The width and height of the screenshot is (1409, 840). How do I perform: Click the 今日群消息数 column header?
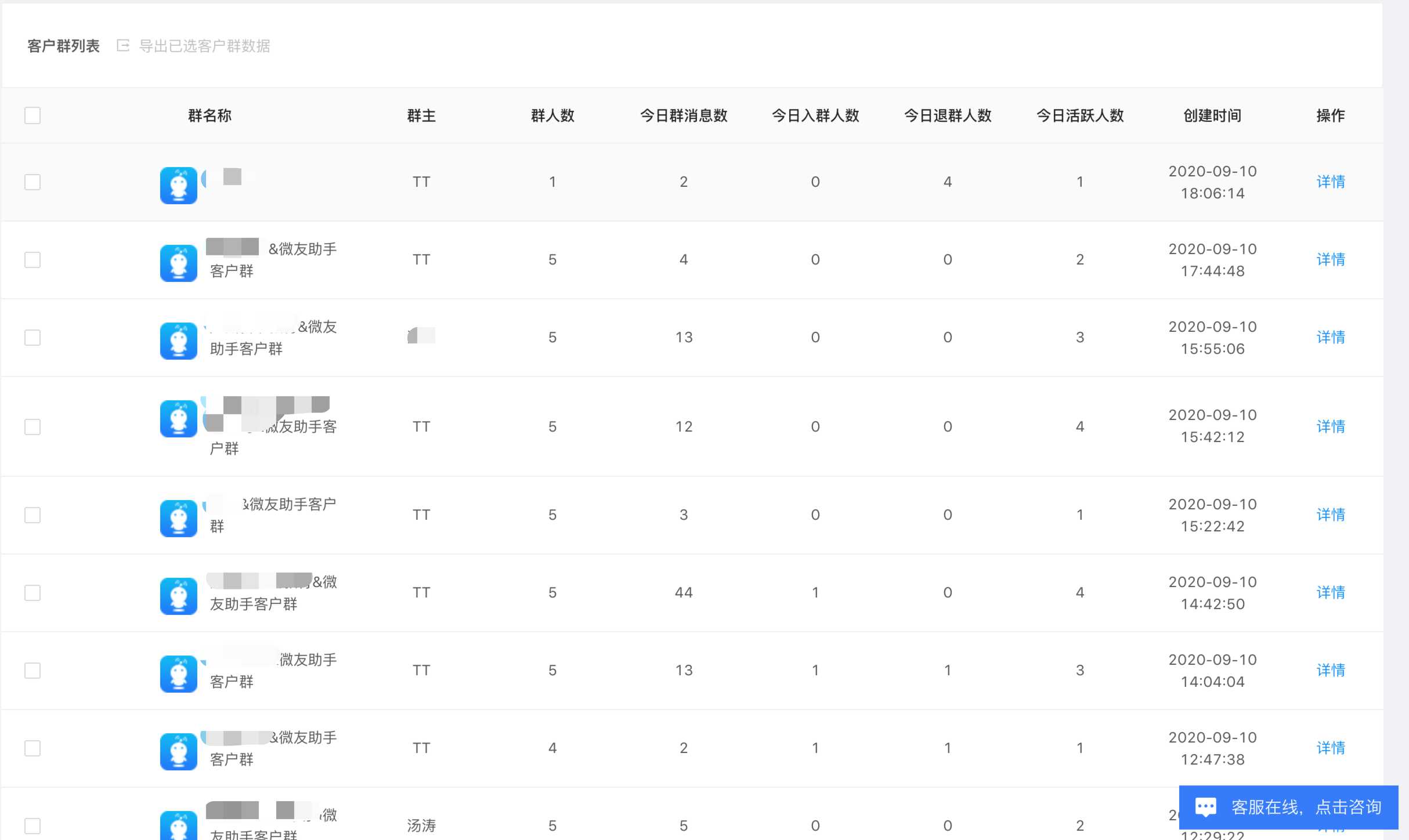(684, 115)
